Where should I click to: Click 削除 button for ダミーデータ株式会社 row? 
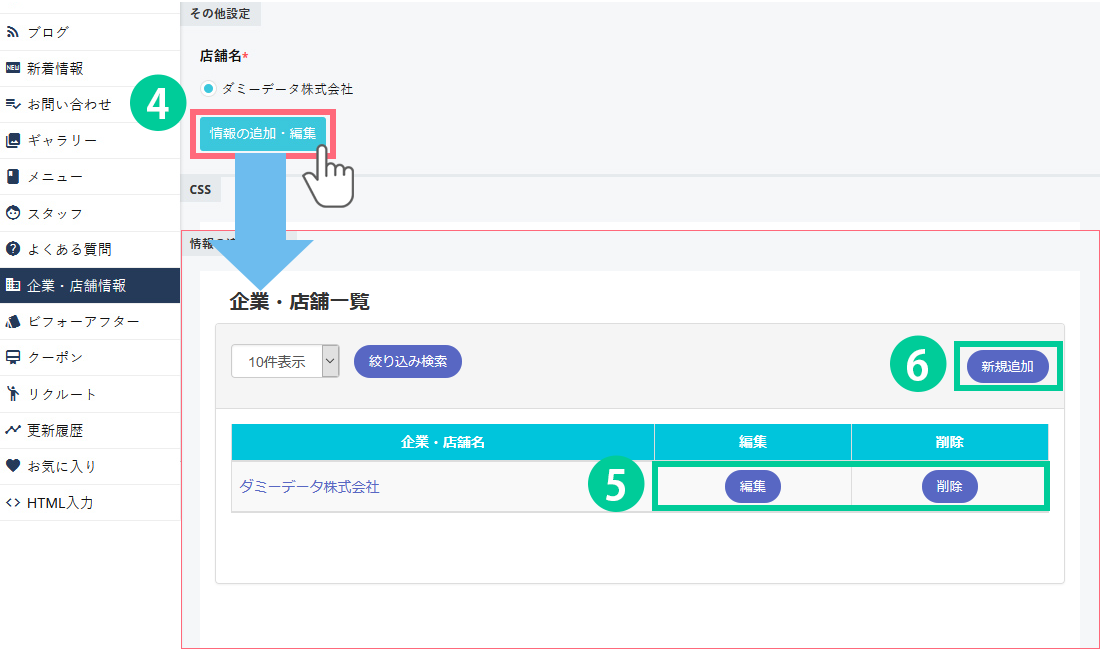pyautogui.click(x=949, y=487)
